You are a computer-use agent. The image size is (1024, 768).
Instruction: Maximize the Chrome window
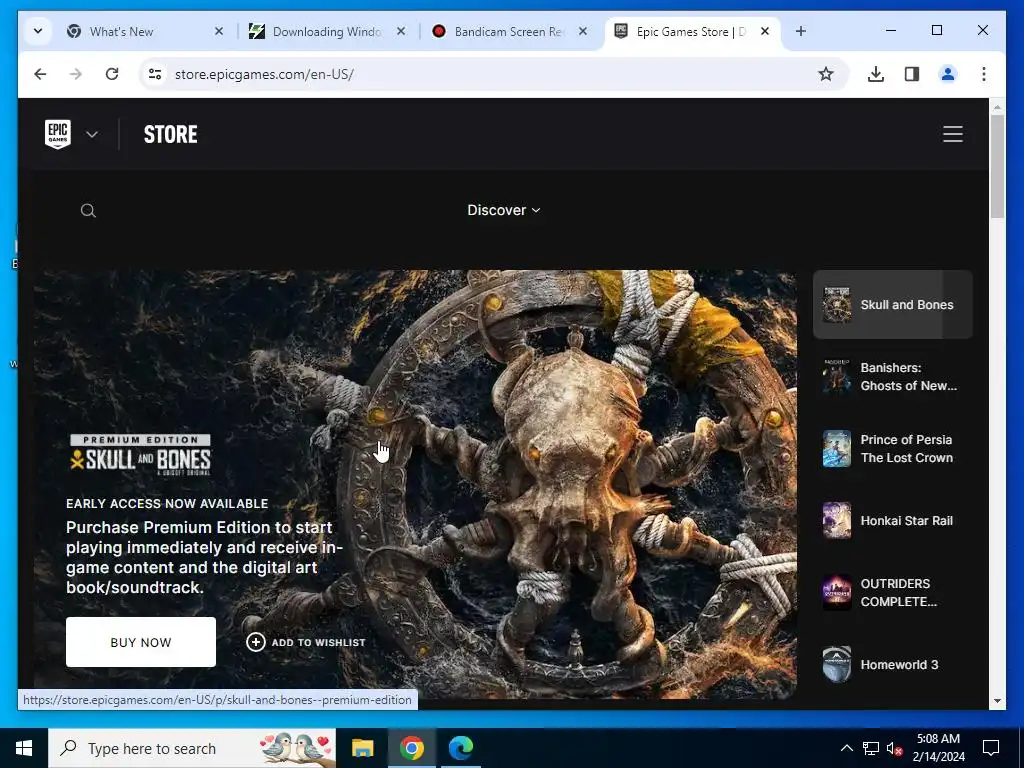click(936, 30)
